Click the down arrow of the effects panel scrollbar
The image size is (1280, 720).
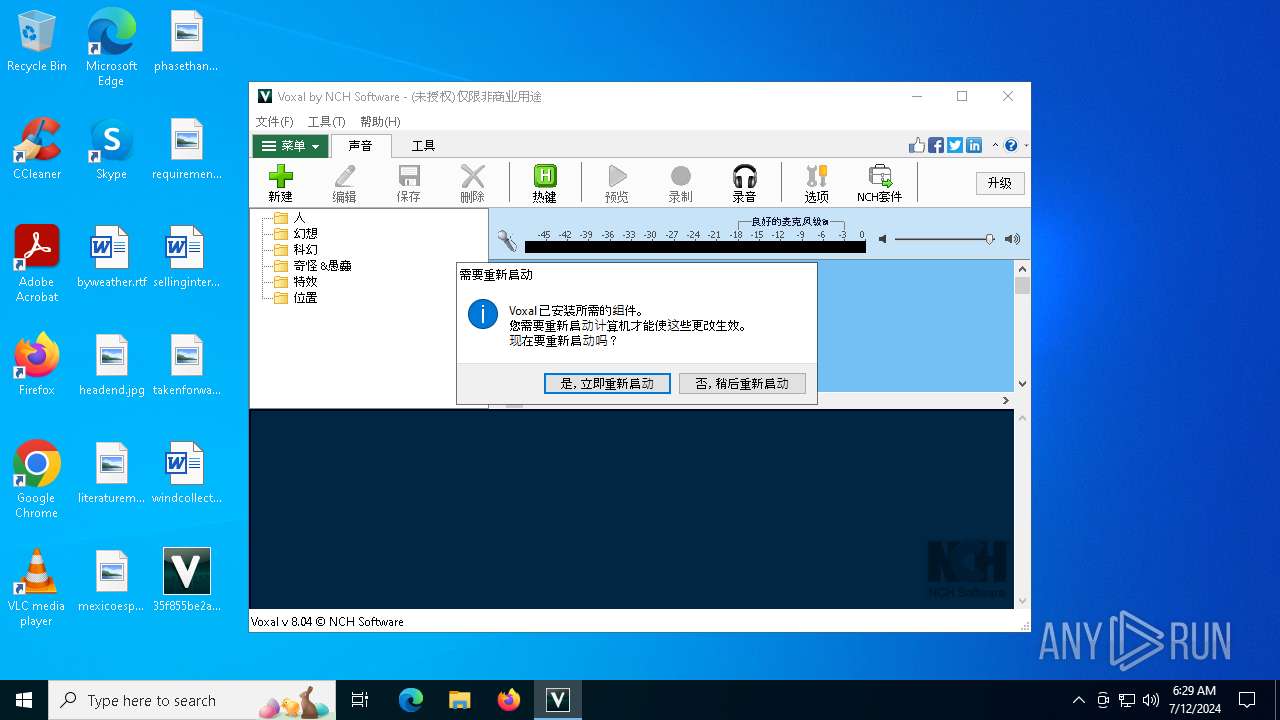(x=1022, y=383)
